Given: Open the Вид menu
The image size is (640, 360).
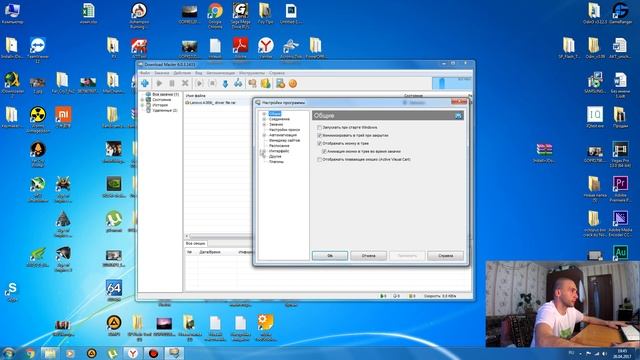Looking at the screenshot, I should pyautogui.click(x=198, y=73).
